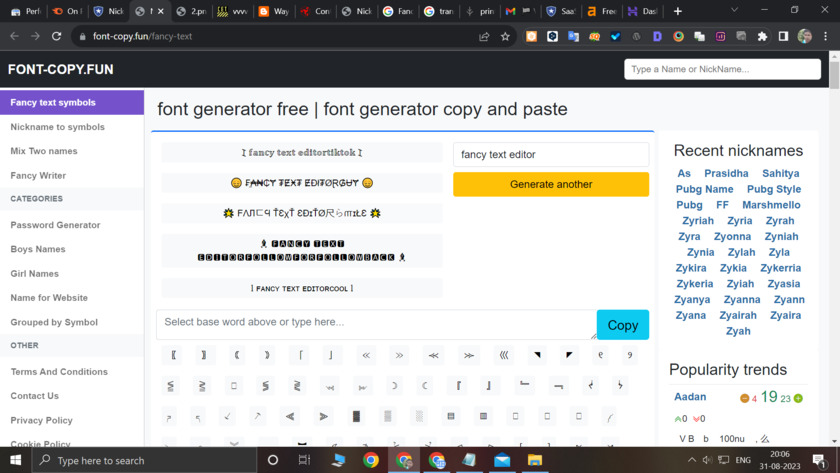840x473 pixels.
Task: Bookmark this page with the star icon
Action: [505, 36]
